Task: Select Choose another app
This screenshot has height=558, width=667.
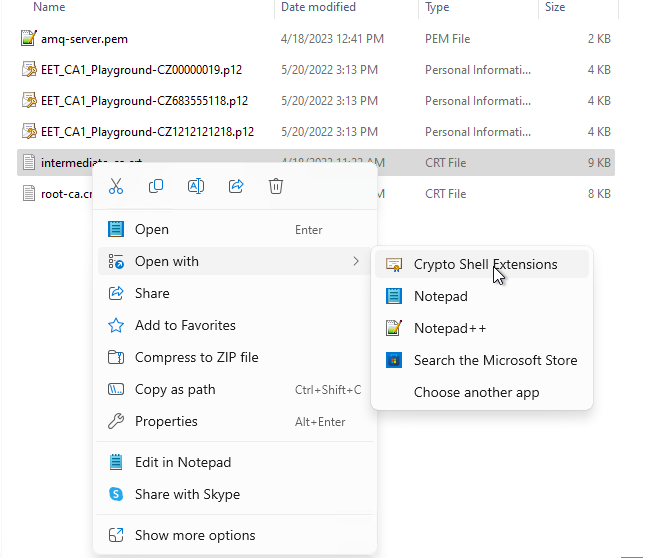Action: point(476,392)
